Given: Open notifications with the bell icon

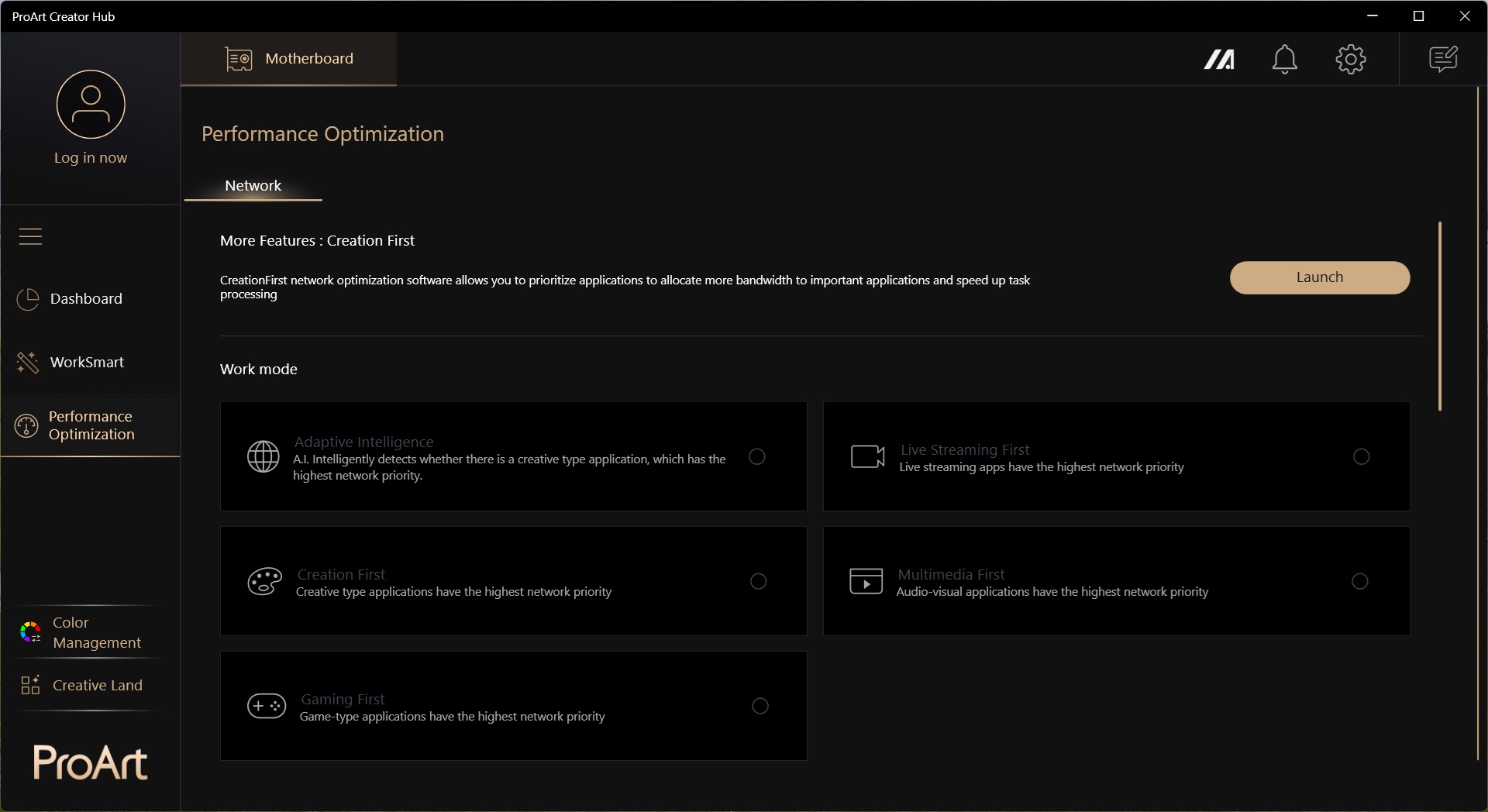Looking at the screenshot, I should (1285, 59).
